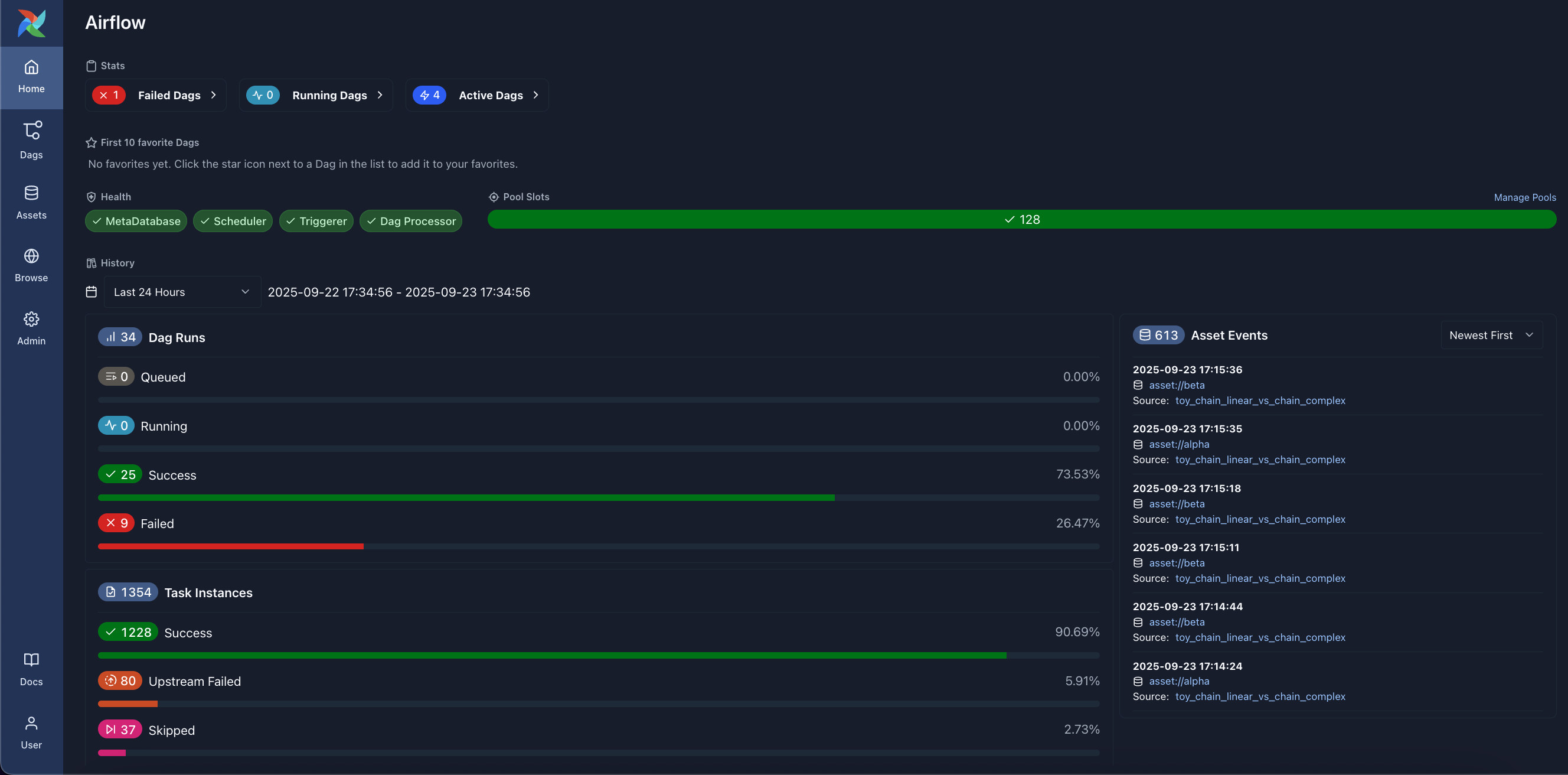Click the Active Dags chevron arrow

(x=535, y=95)
